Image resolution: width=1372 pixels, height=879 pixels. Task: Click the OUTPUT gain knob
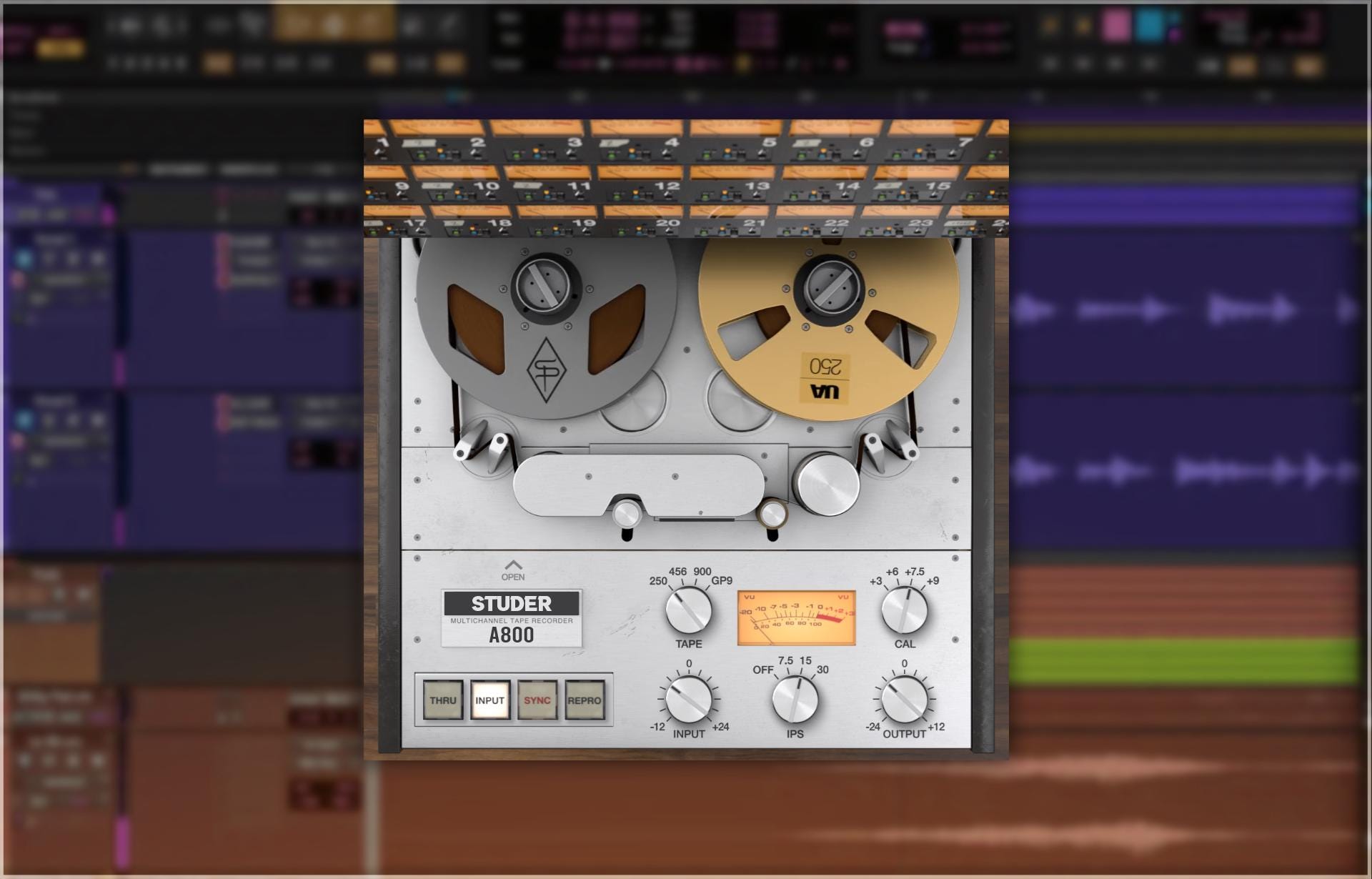(904, 699)
